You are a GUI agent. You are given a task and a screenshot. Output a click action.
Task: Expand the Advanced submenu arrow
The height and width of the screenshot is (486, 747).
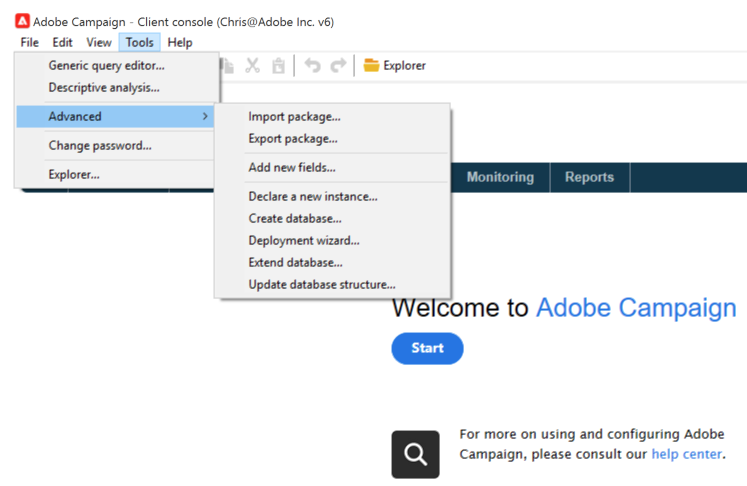click(x=205, y=116)
